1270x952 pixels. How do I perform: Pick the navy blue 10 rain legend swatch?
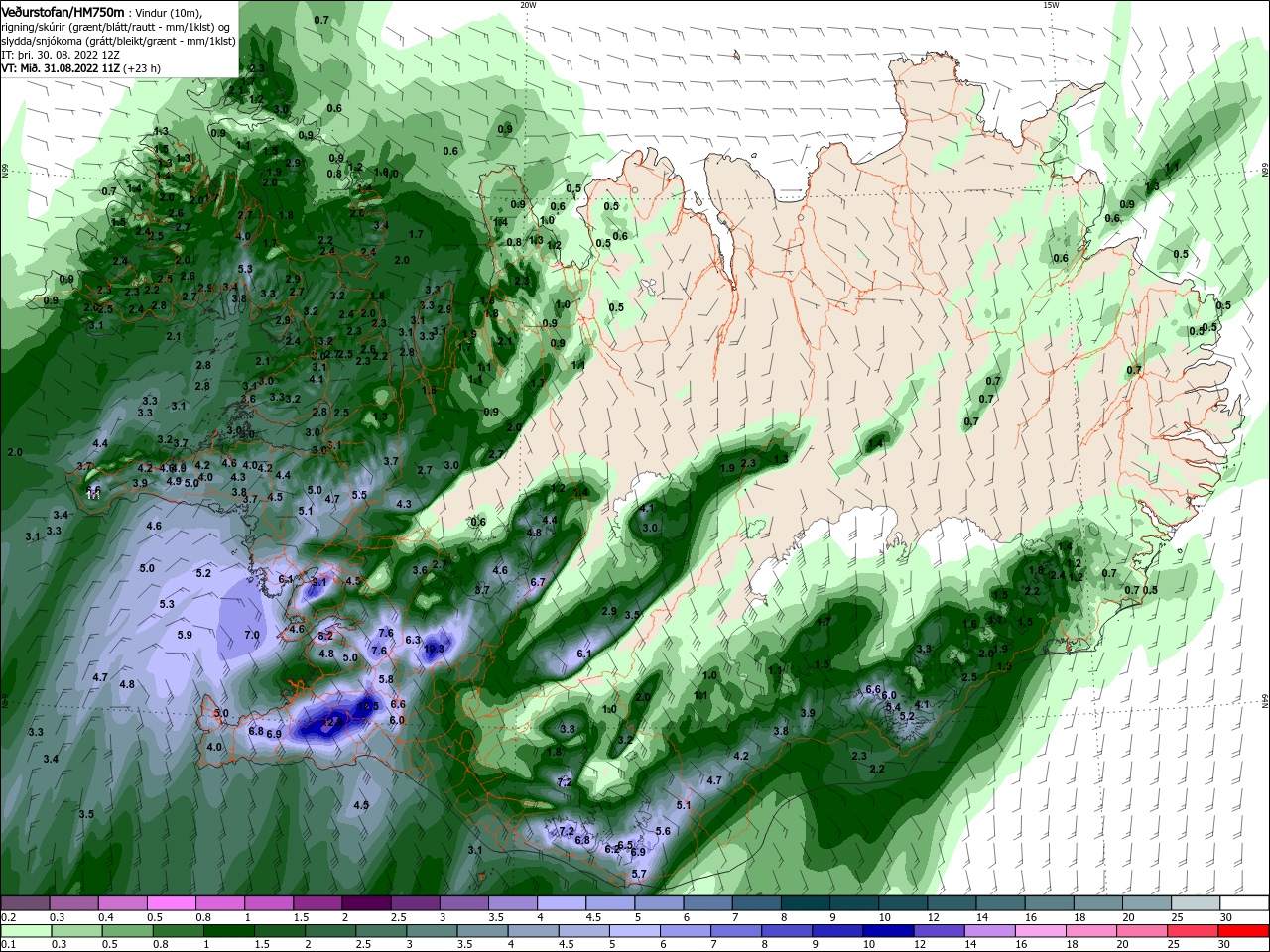pos(889,931)
